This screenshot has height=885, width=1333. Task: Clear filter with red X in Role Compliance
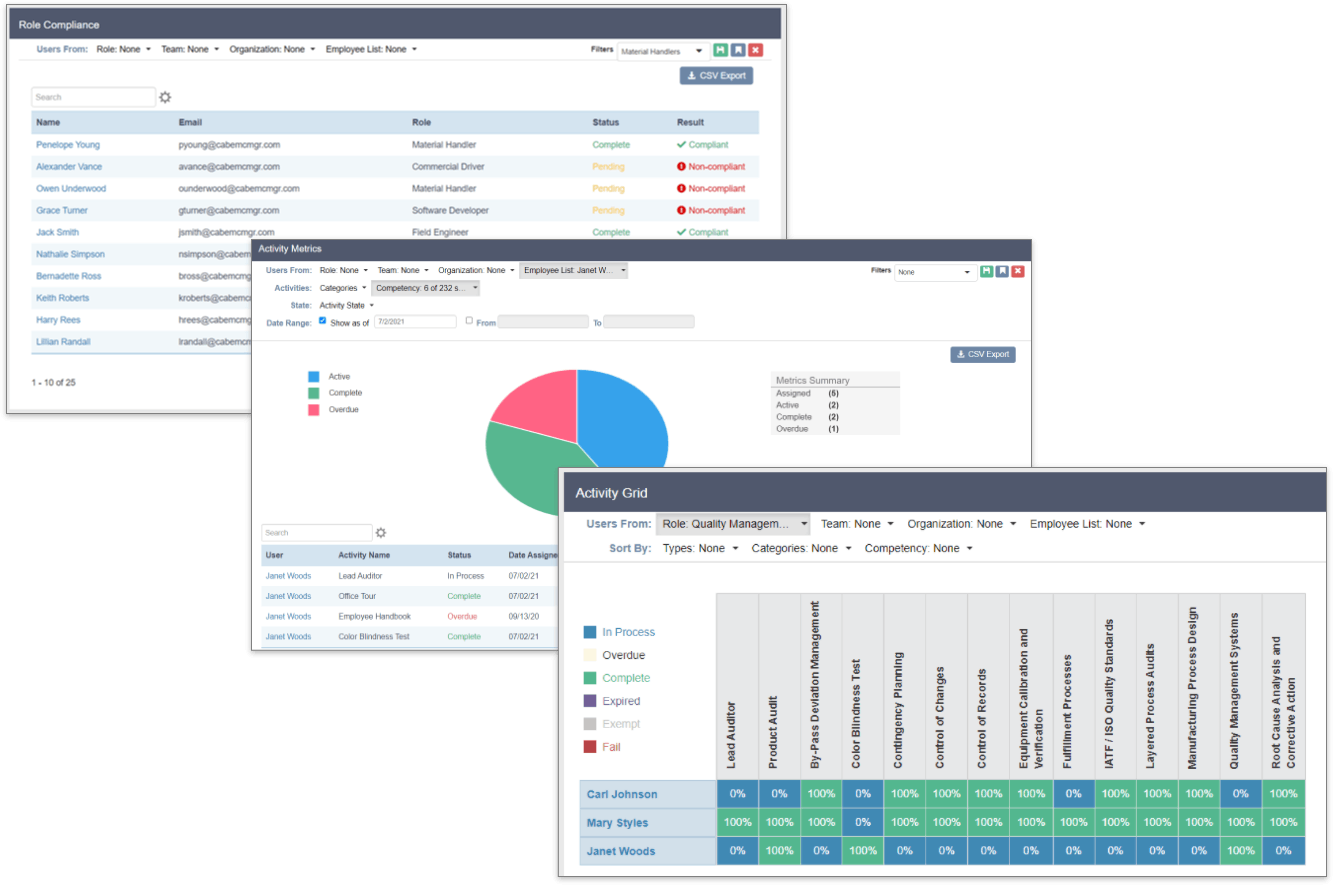[756, 50]
